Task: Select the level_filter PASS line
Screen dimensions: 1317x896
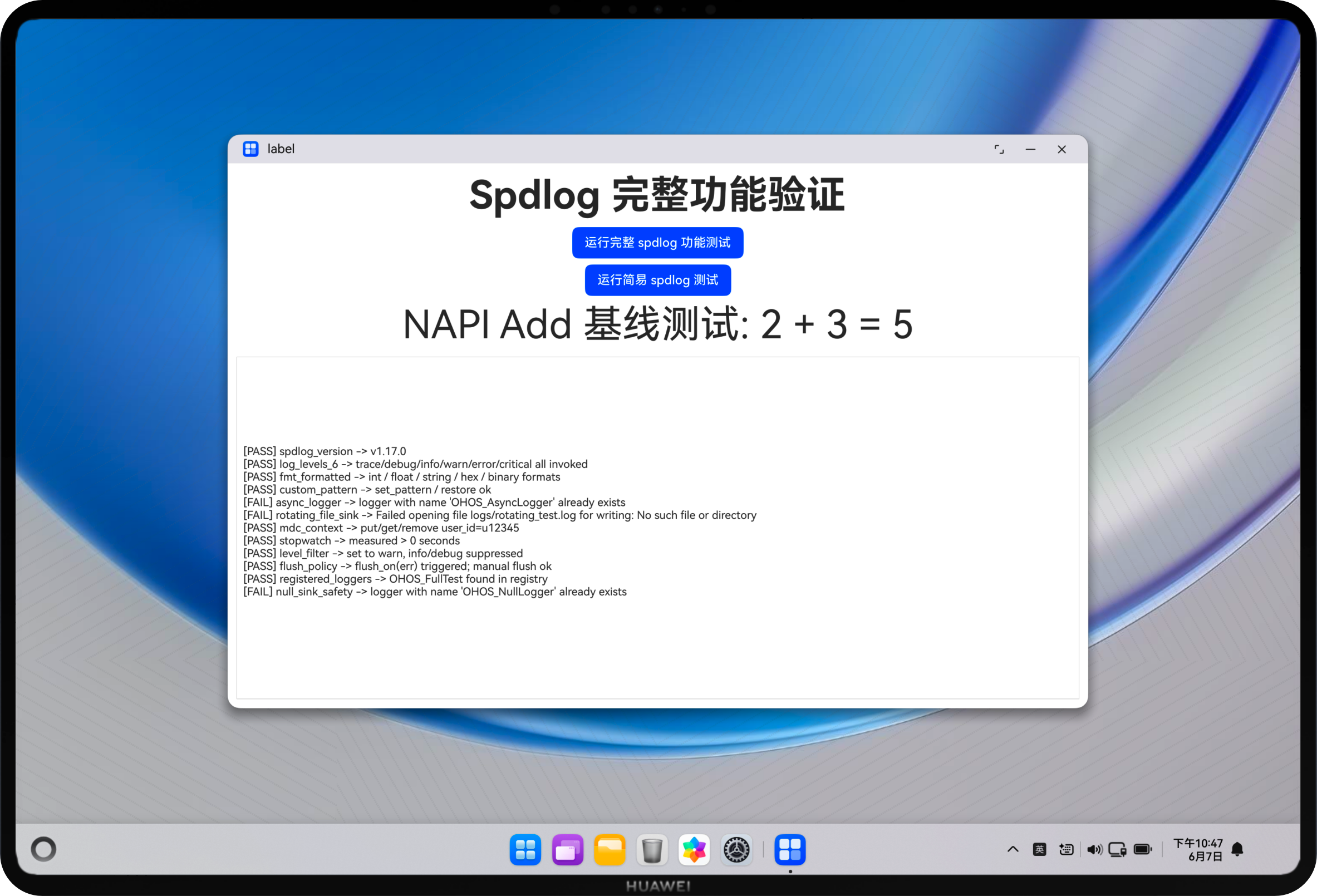Action: [383, 553]
